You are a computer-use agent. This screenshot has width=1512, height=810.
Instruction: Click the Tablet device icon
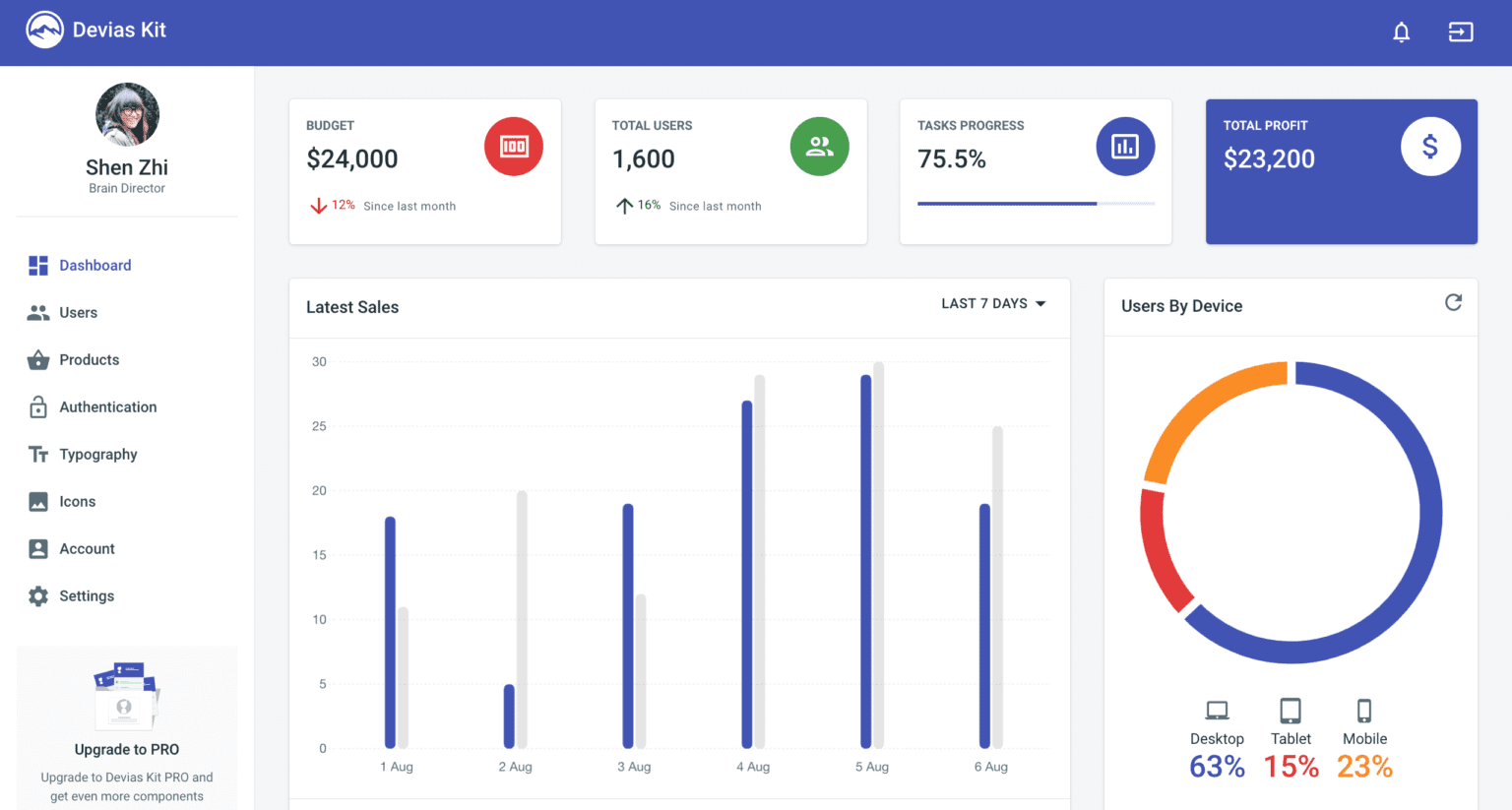click(1291, 709)
